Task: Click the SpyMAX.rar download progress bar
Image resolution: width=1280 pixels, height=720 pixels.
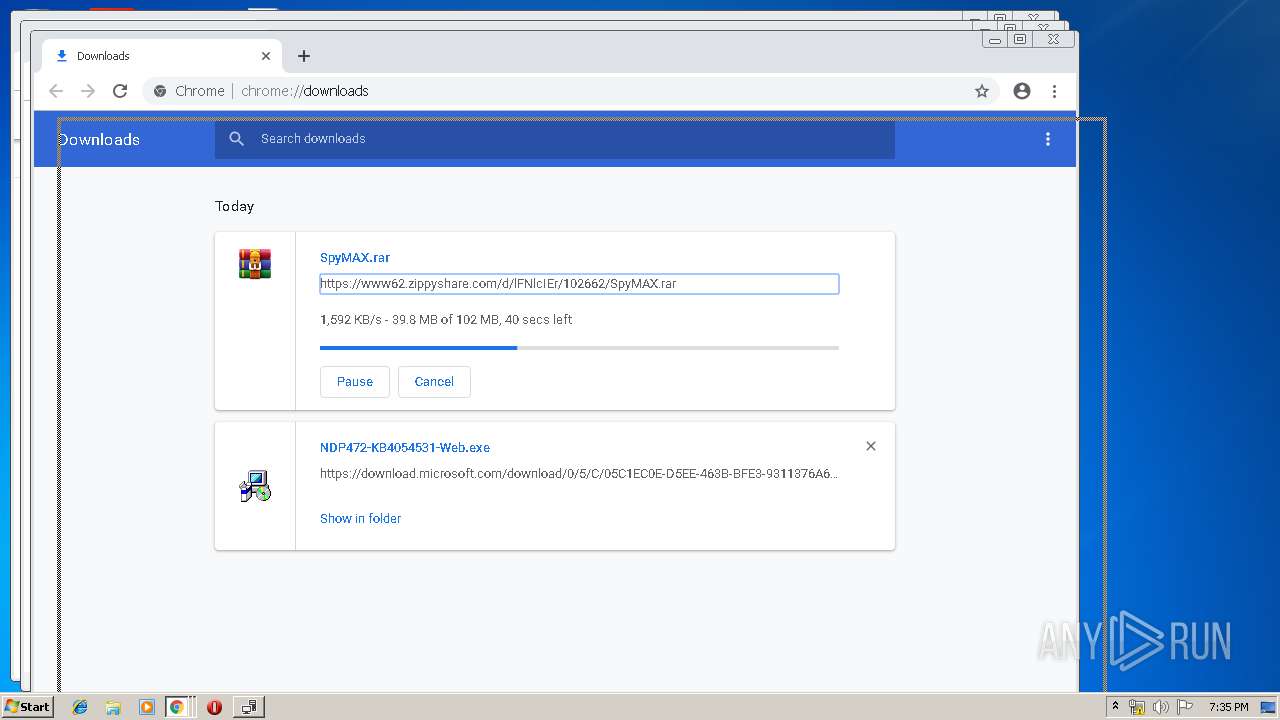Action: tap(579, 347)
